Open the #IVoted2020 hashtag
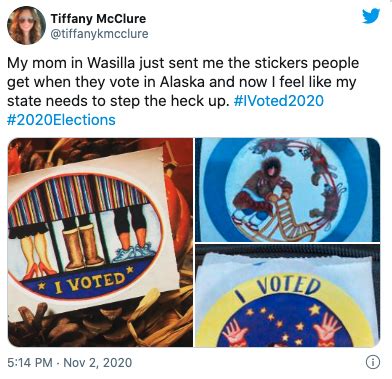Screen dimensions: 392x379 279,101
